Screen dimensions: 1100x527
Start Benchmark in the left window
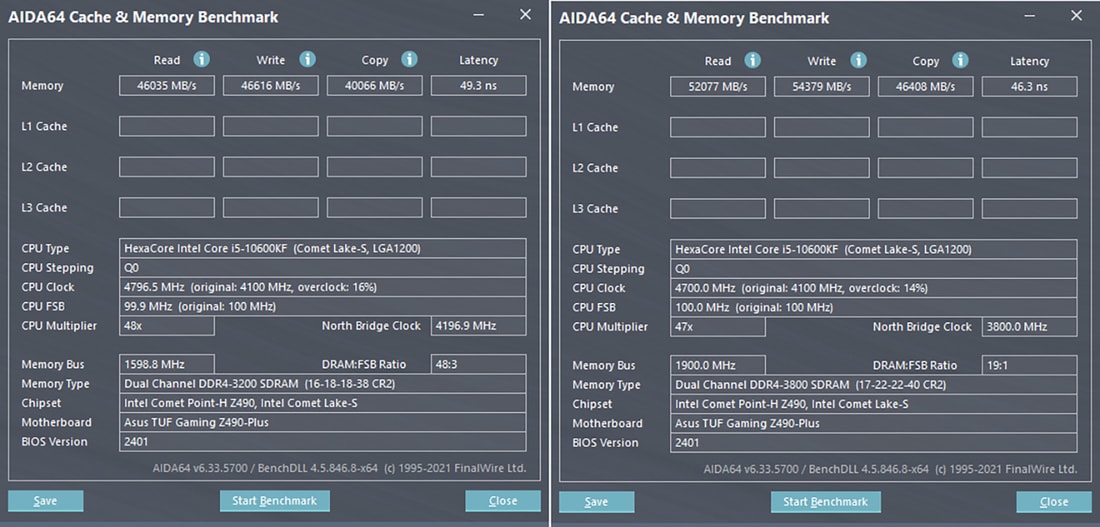coord(274,501)
